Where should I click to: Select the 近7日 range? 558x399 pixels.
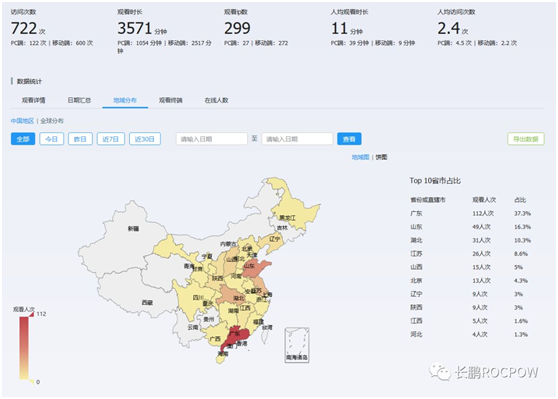coord(111,139)
